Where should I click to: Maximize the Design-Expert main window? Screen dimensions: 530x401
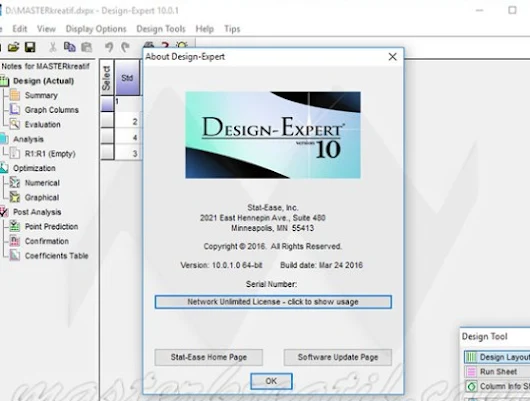(x=512, y=10)
